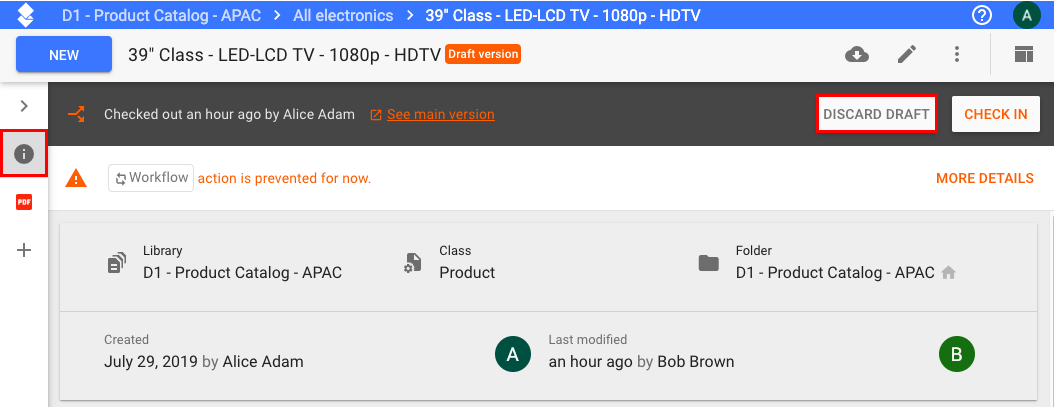Viewport: 1054px width, 407px height.
Task: Click the pencil edit icon
Action: pyautogui.click(x=907, y=54)
